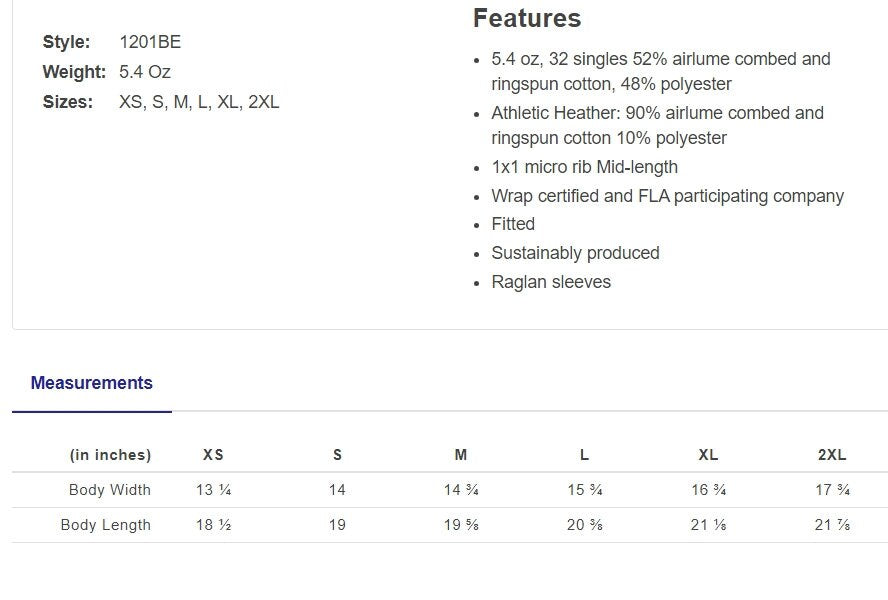Select the M size column header

[x=460, y=455]
